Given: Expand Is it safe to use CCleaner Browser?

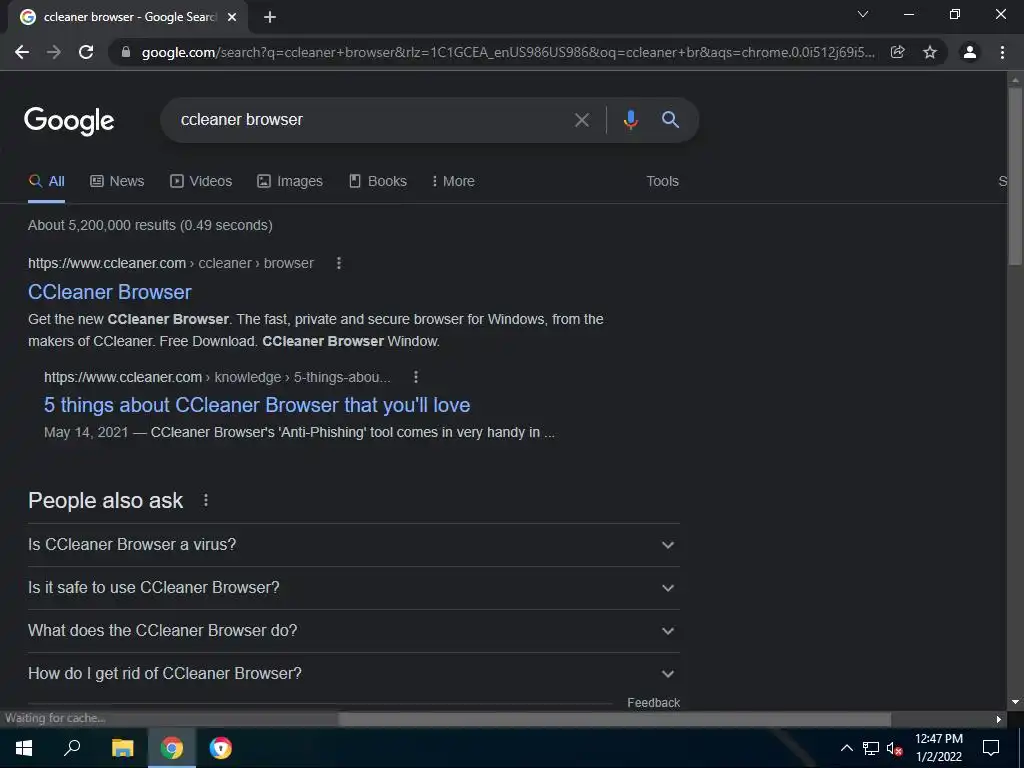Looking at the screenshot, I should point(353,588).
